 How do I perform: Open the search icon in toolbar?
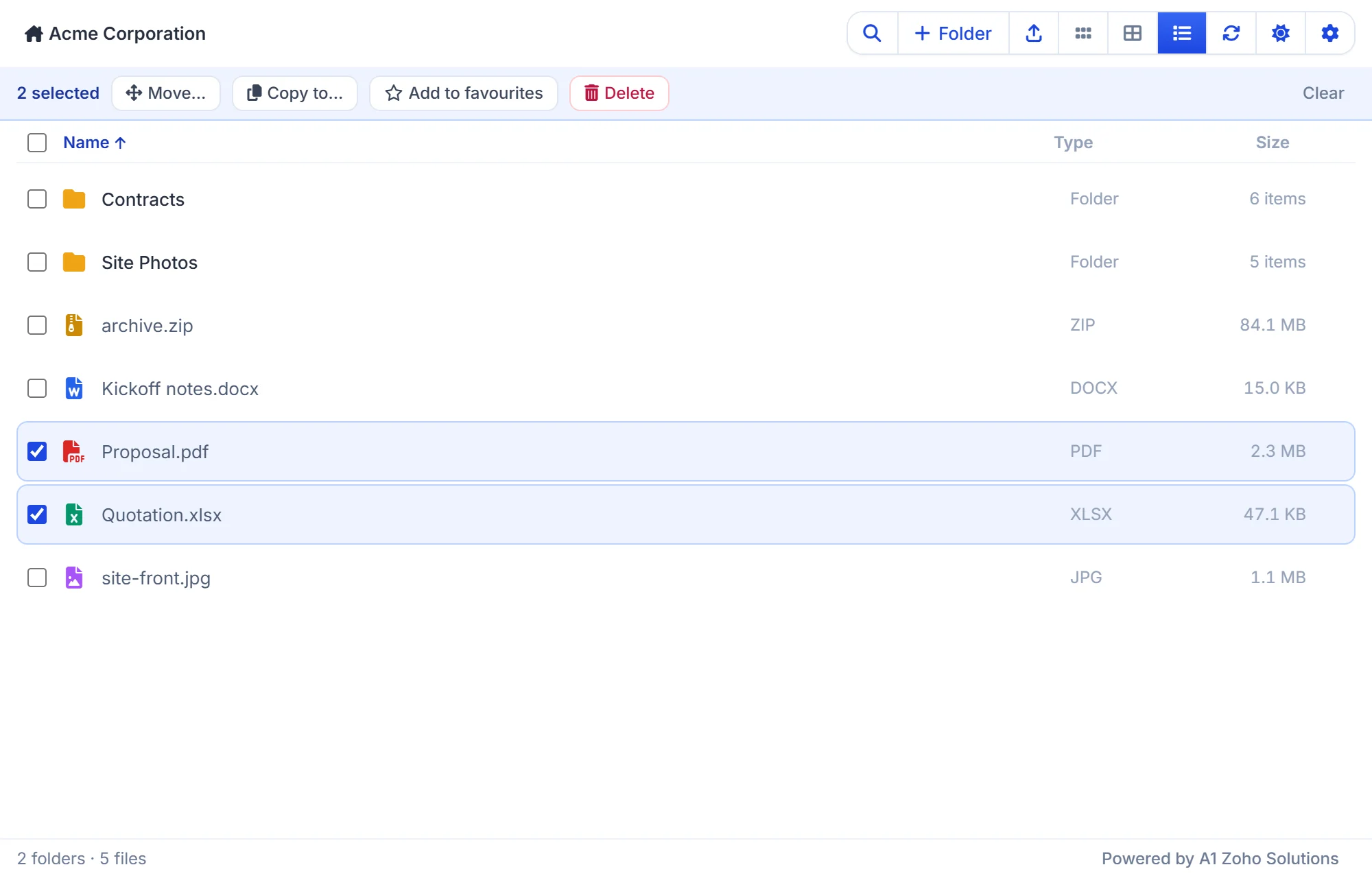(x=872, y=33)
